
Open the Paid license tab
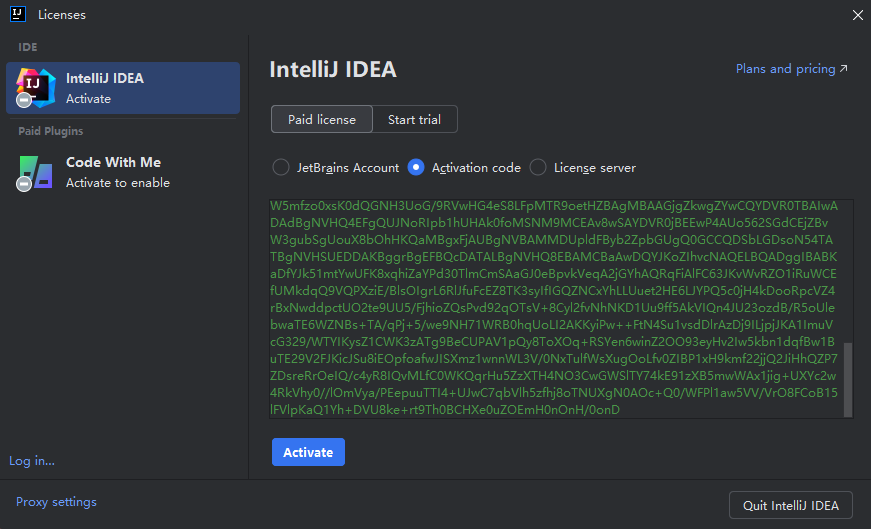[x=321, y=119]
